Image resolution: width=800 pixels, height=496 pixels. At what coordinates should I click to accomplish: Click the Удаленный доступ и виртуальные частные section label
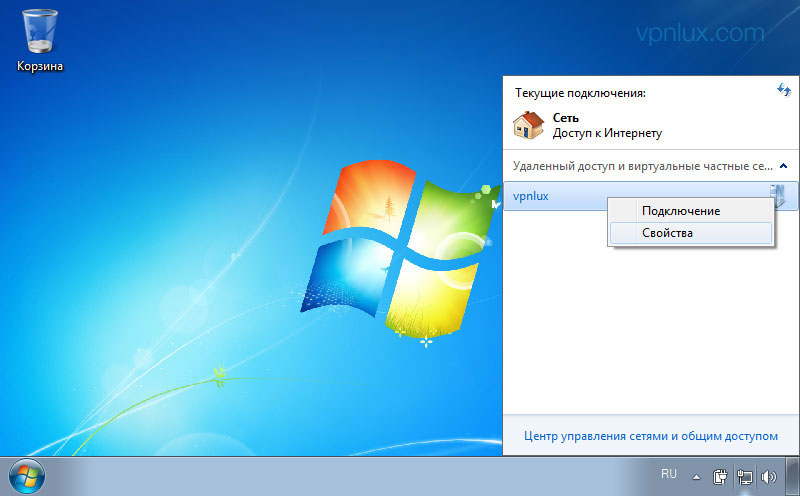click(643, 166)
